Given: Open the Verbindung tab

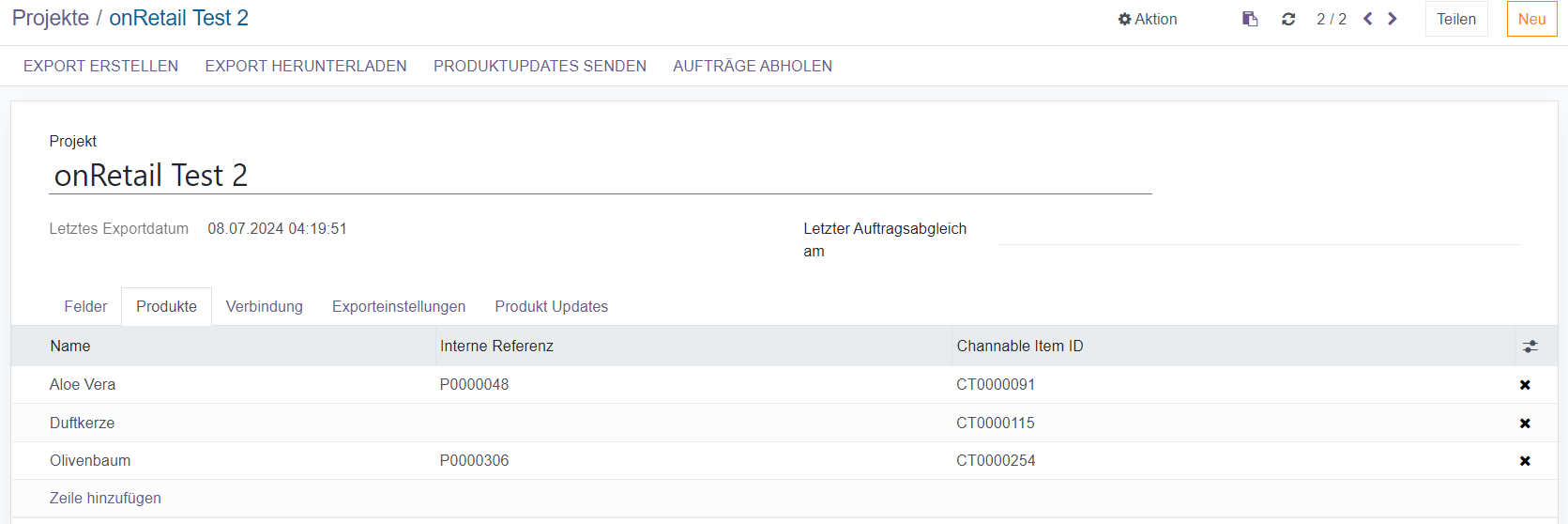Looking at the screenshot, I should pos(265,307).
